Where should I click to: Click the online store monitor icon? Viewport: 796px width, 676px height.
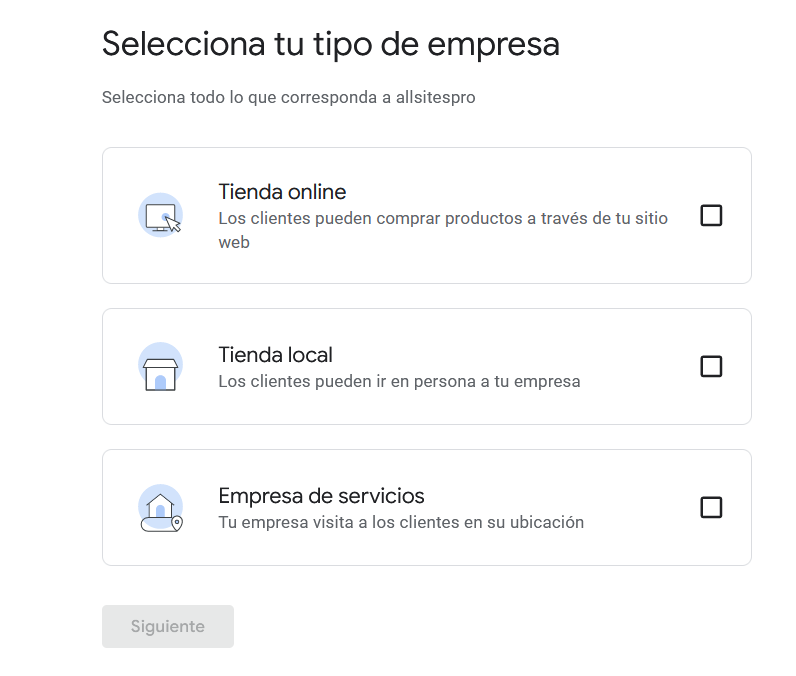click(x=160, y=216)
